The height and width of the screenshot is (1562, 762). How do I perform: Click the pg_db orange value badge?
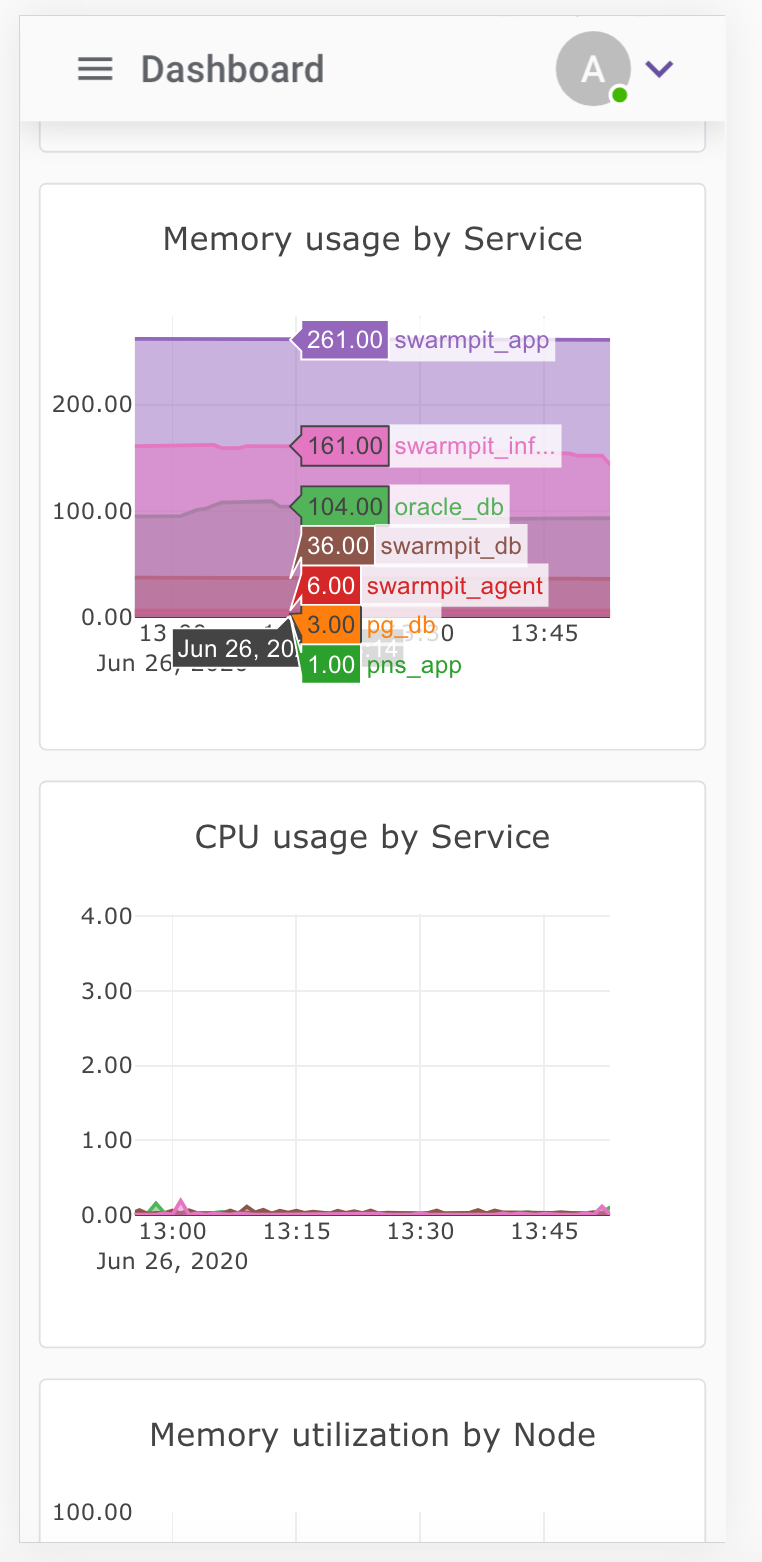(330, 624)
